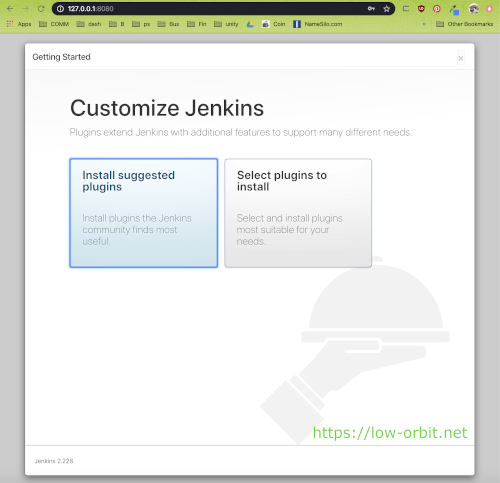Open the saved password key icon
Viewport: 500px width, 483px height.
pyautogui.click(x=371, y=9)
